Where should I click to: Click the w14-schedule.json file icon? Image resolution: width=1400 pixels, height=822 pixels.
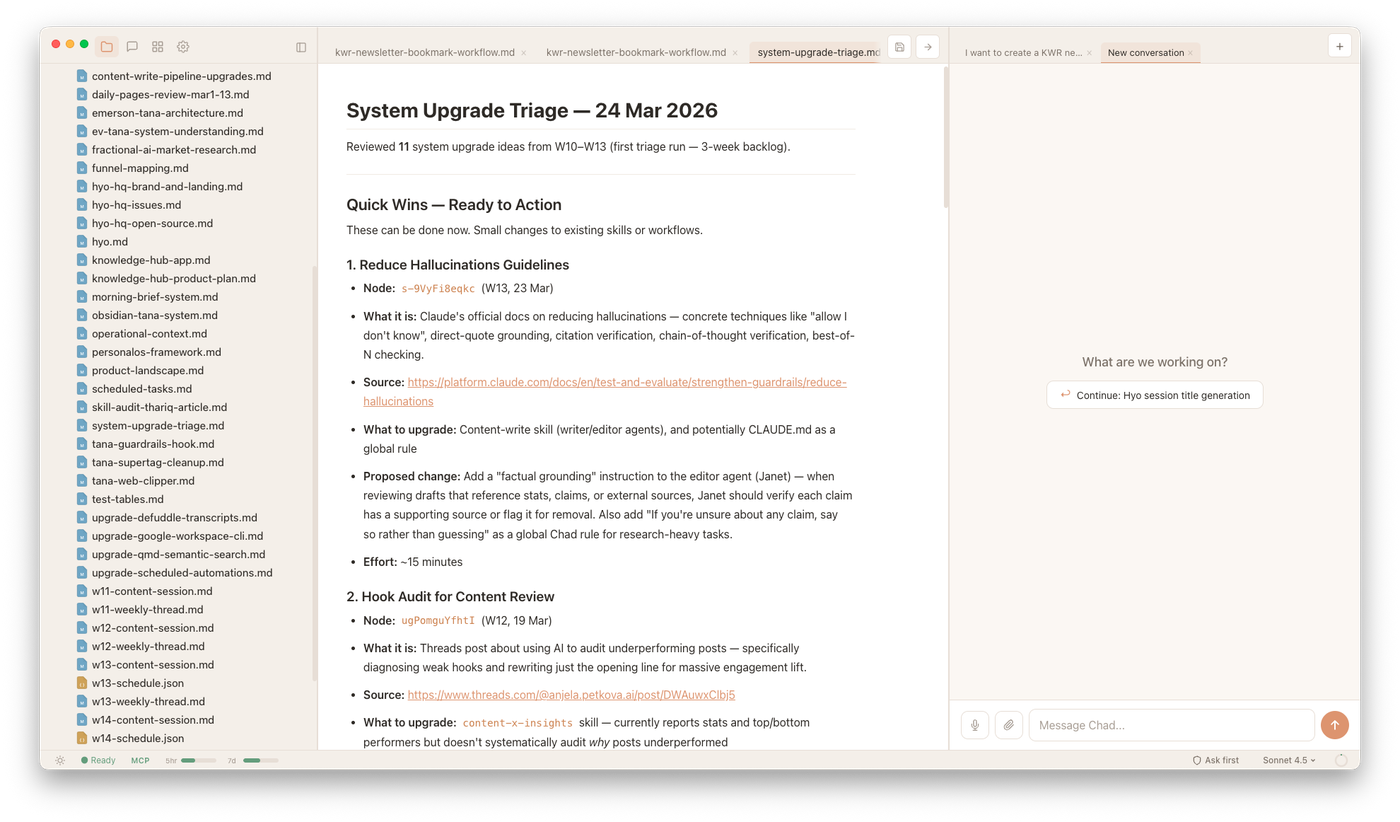coord(82,738)
